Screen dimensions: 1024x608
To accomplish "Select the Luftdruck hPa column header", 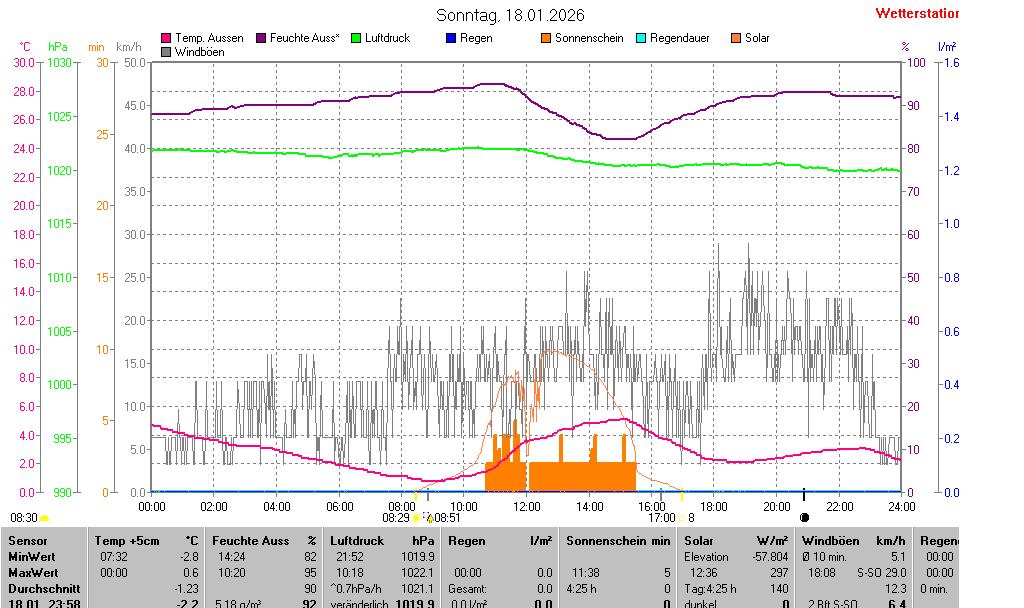I will [382, 541].
